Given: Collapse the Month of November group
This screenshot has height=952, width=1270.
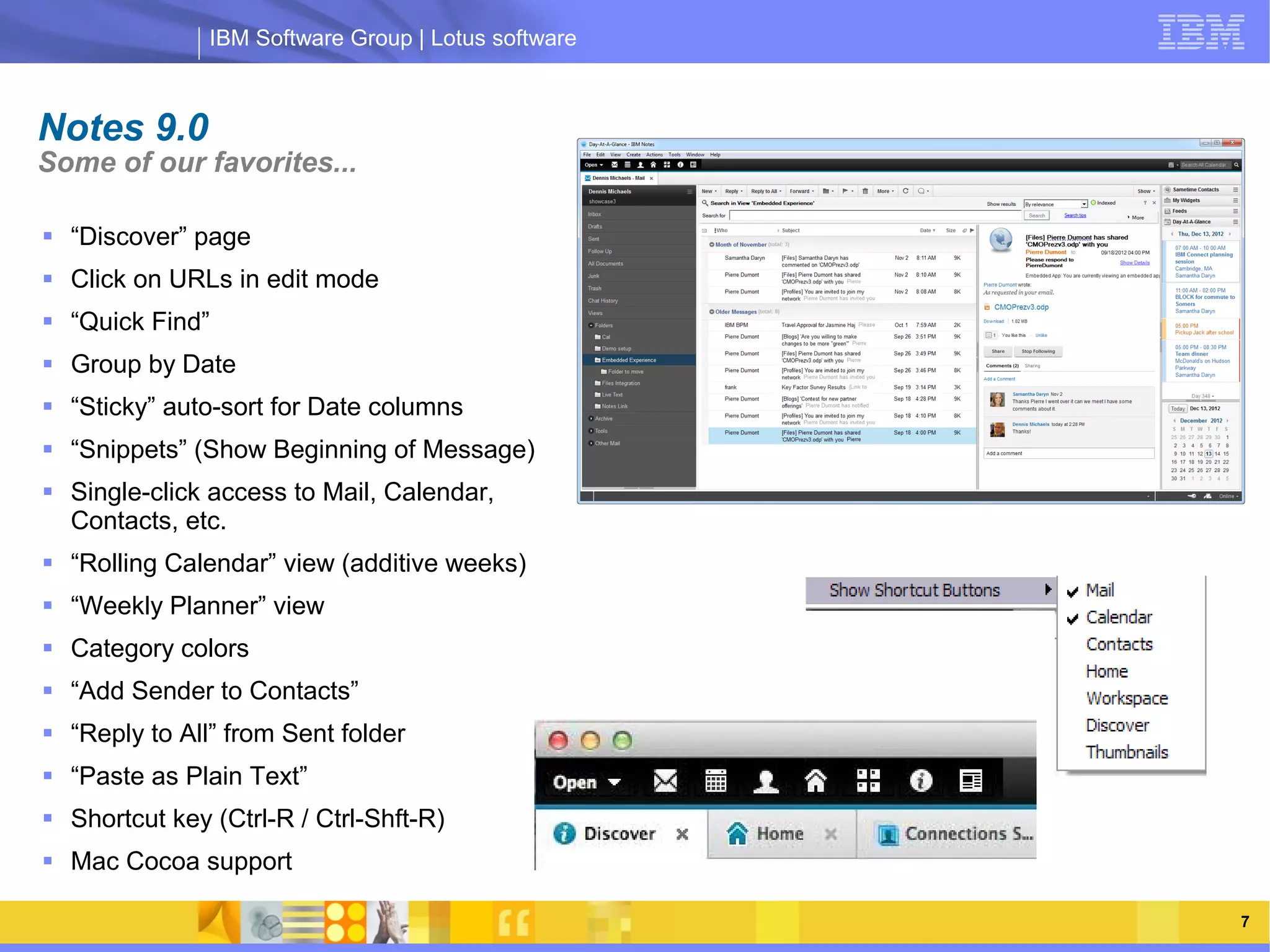Looking at the screenshot, I should click(712, 244).
